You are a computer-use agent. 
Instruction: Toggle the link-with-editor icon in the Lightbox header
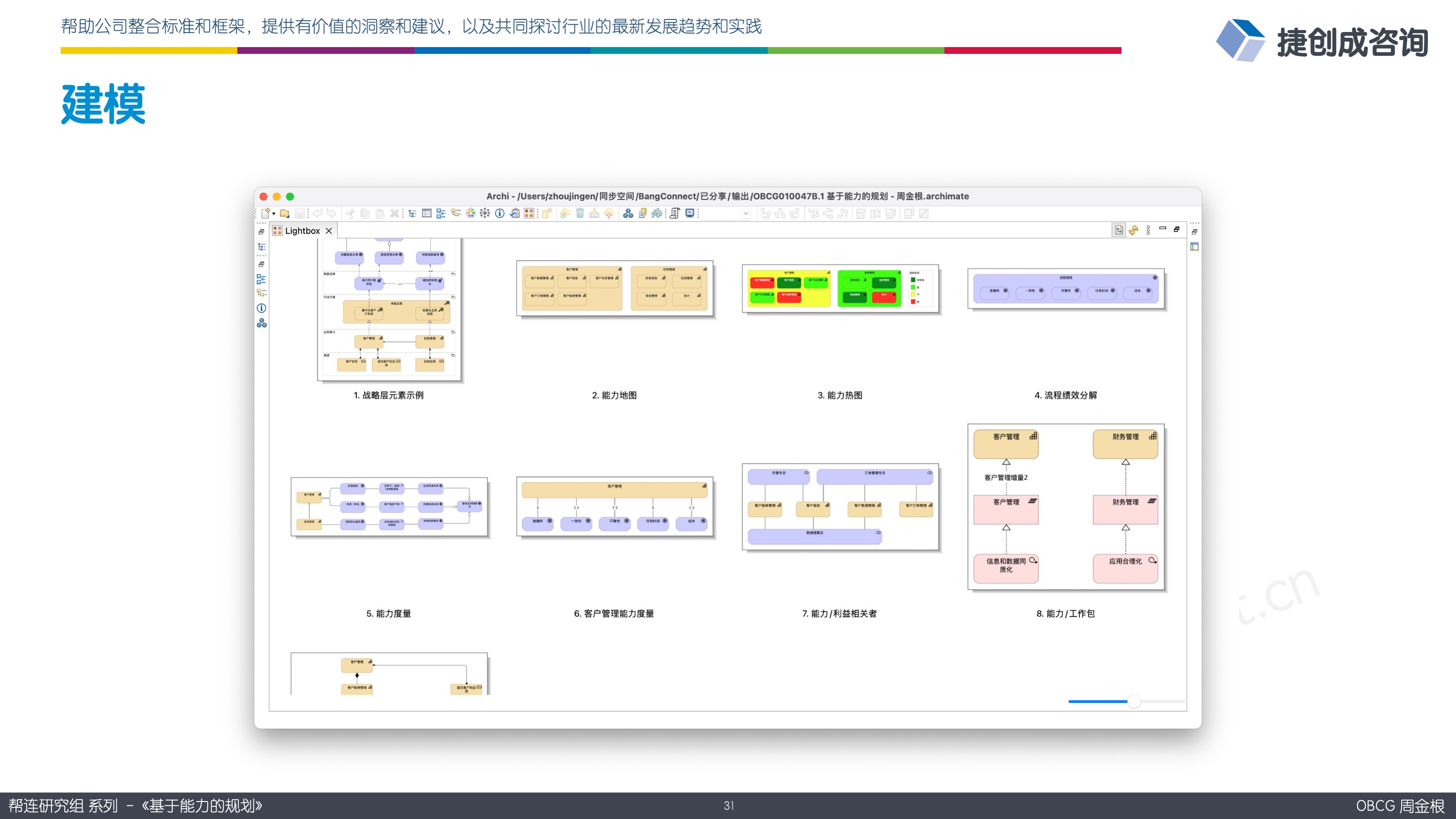pyautogui.click(x=1119, y=230)
